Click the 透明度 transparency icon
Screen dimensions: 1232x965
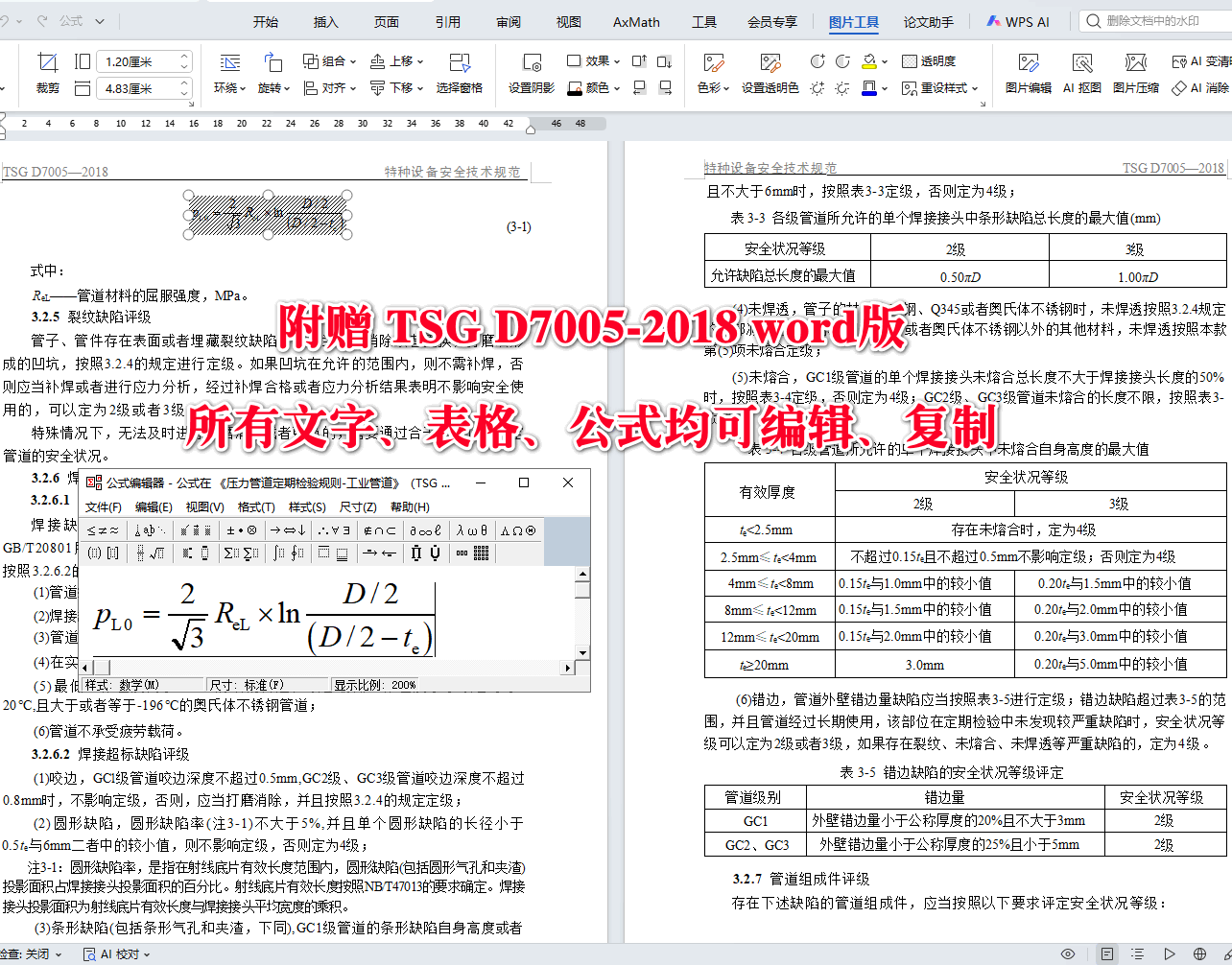[911, 60]
